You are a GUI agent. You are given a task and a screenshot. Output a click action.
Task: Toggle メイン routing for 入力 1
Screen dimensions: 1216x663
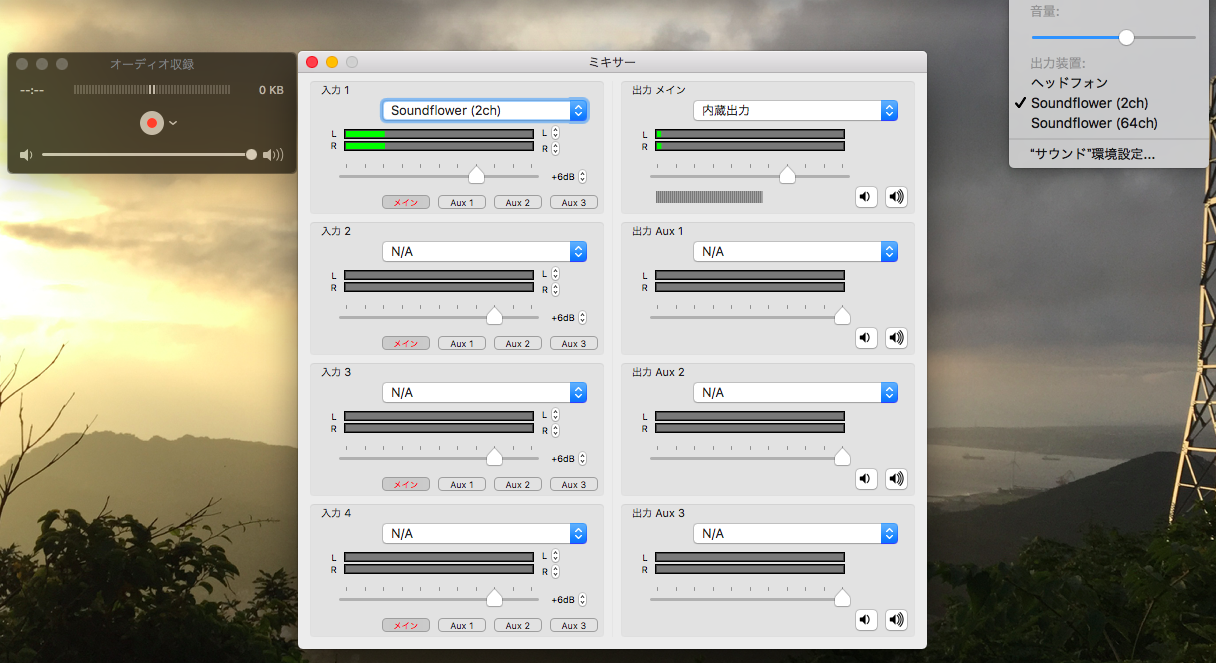(406, 202)
